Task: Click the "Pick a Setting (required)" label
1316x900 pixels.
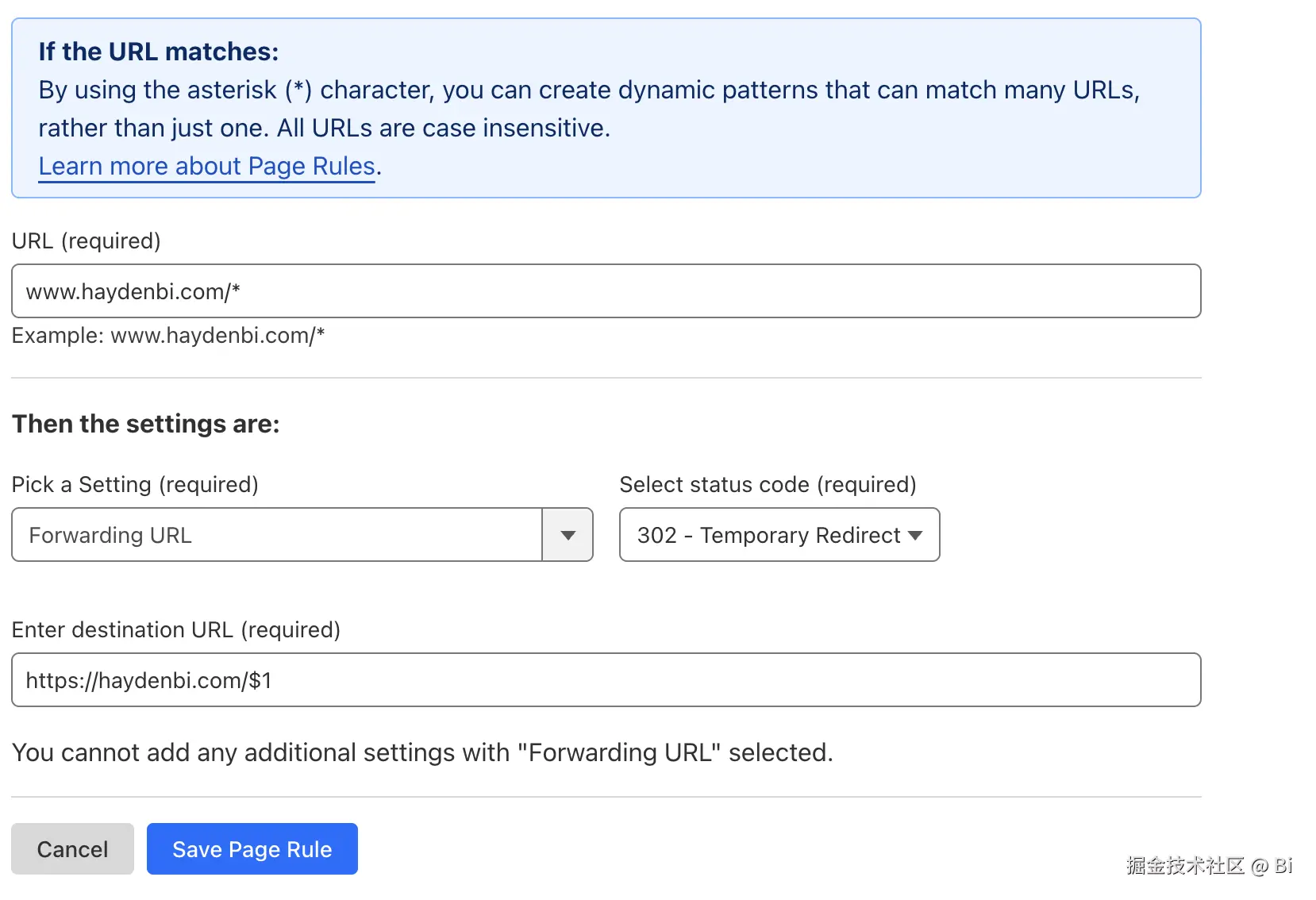Action: coord(135,484)
